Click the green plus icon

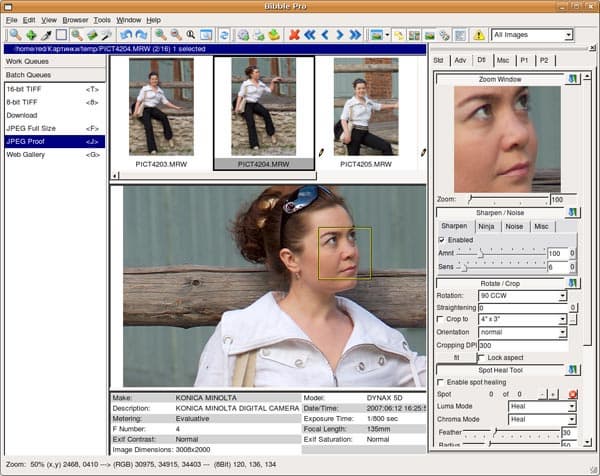coord(31,35)
